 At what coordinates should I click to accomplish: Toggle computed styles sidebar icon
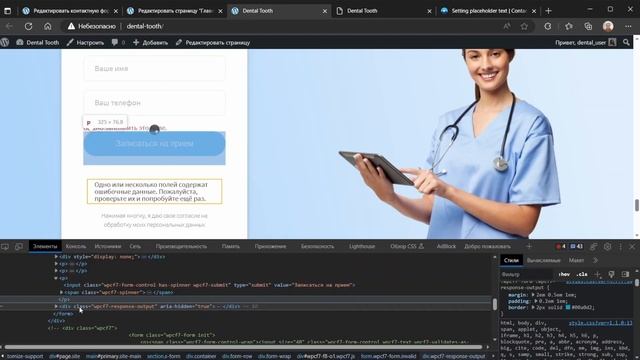tap(625, 274)
